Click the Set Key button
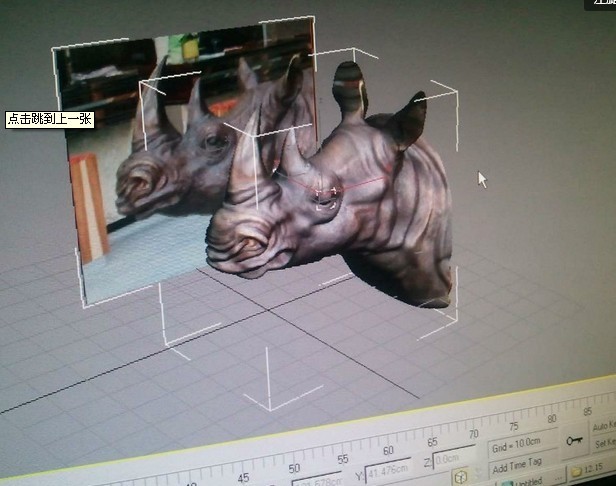Viewport: 616px width, 486px height. click(605, 443)
